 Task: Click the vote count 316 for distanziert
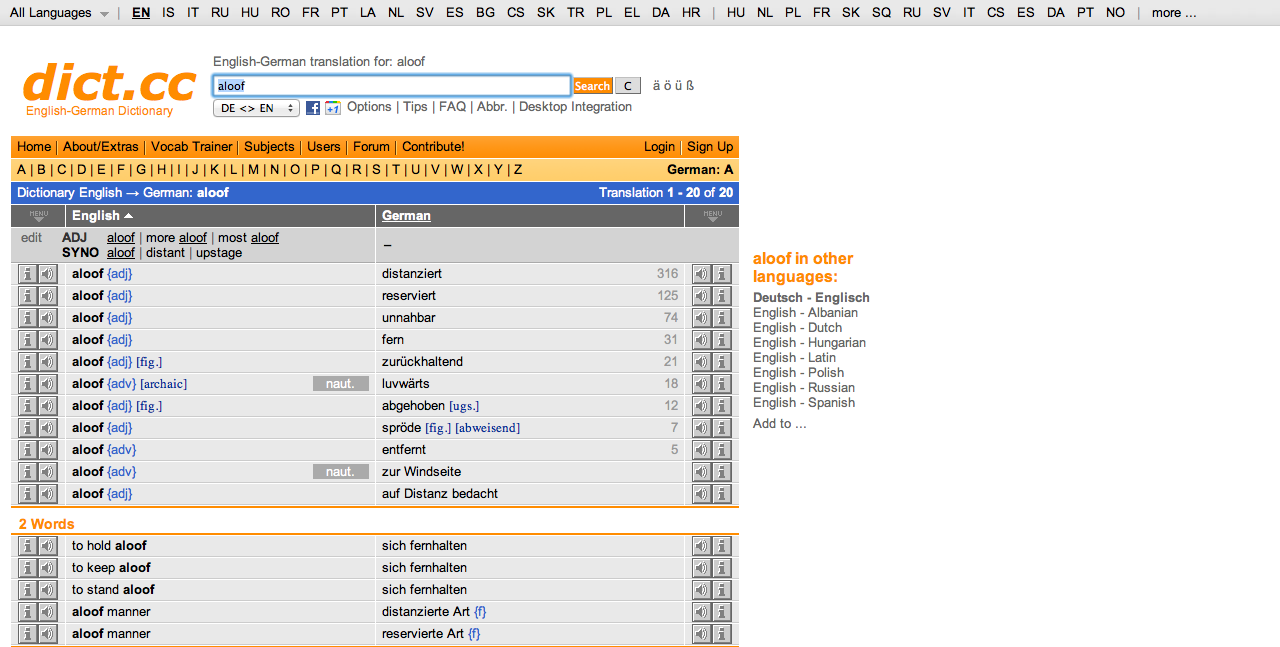pyautogui.click(x=667, y=274)
